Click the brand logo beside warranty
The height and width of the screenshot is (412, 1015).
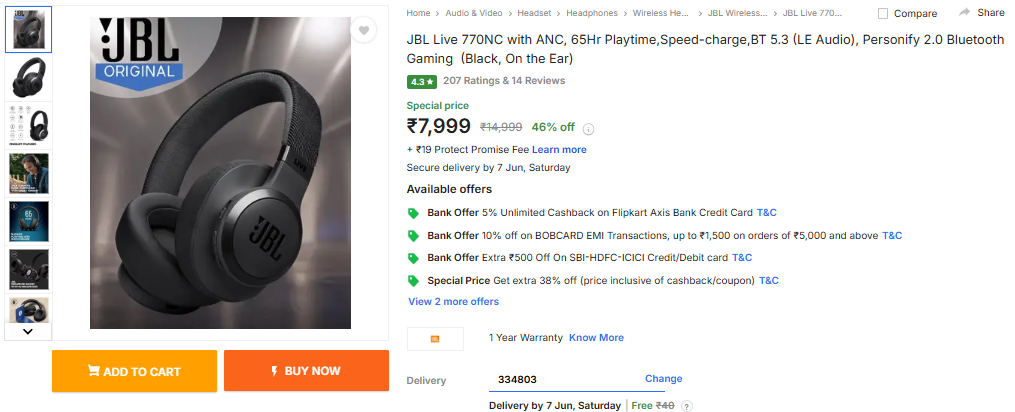[x=435, y=339]
